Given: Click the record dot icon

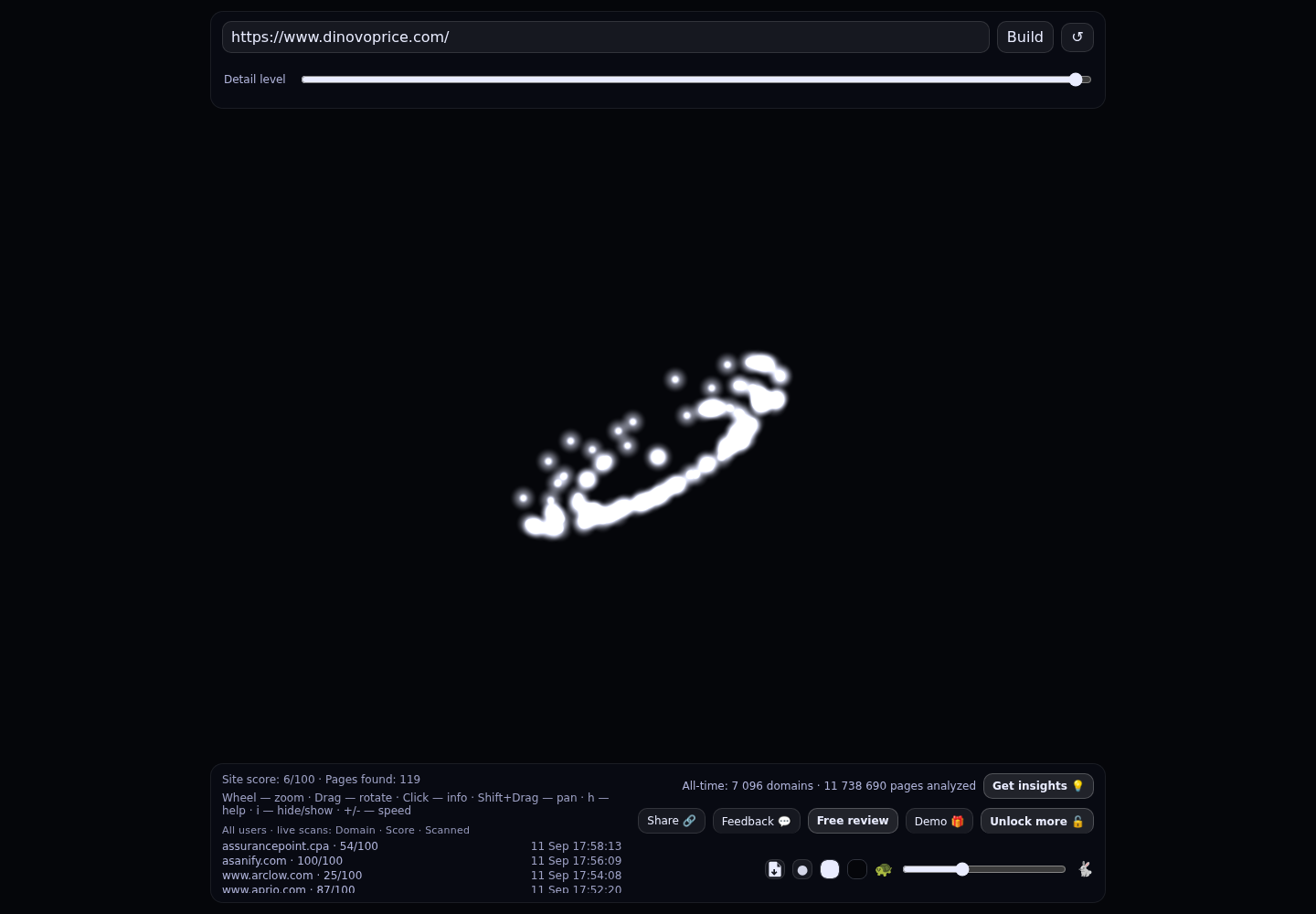Looking at the screenshot, I should [802, 869].
